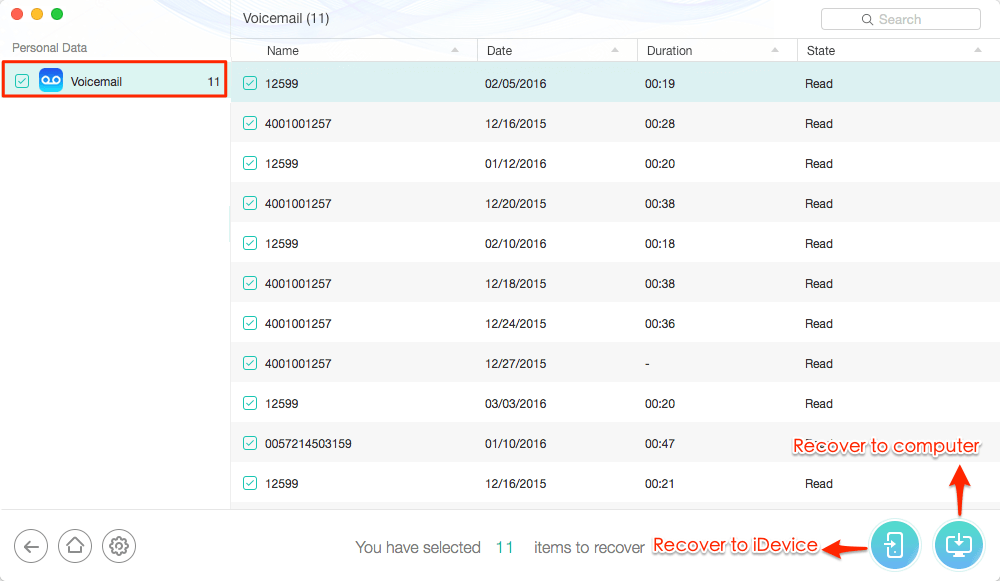Screen dimensions: 1000x581
Task: Sort list by Date column arrow
Action: click(615, 50)
